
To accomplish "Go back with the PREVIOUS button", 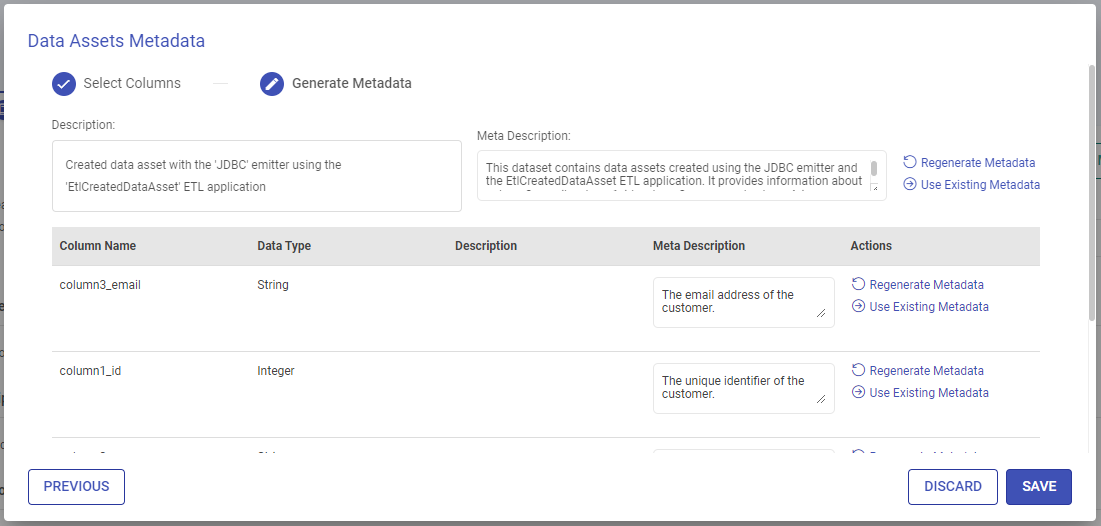I will point(76,487).
